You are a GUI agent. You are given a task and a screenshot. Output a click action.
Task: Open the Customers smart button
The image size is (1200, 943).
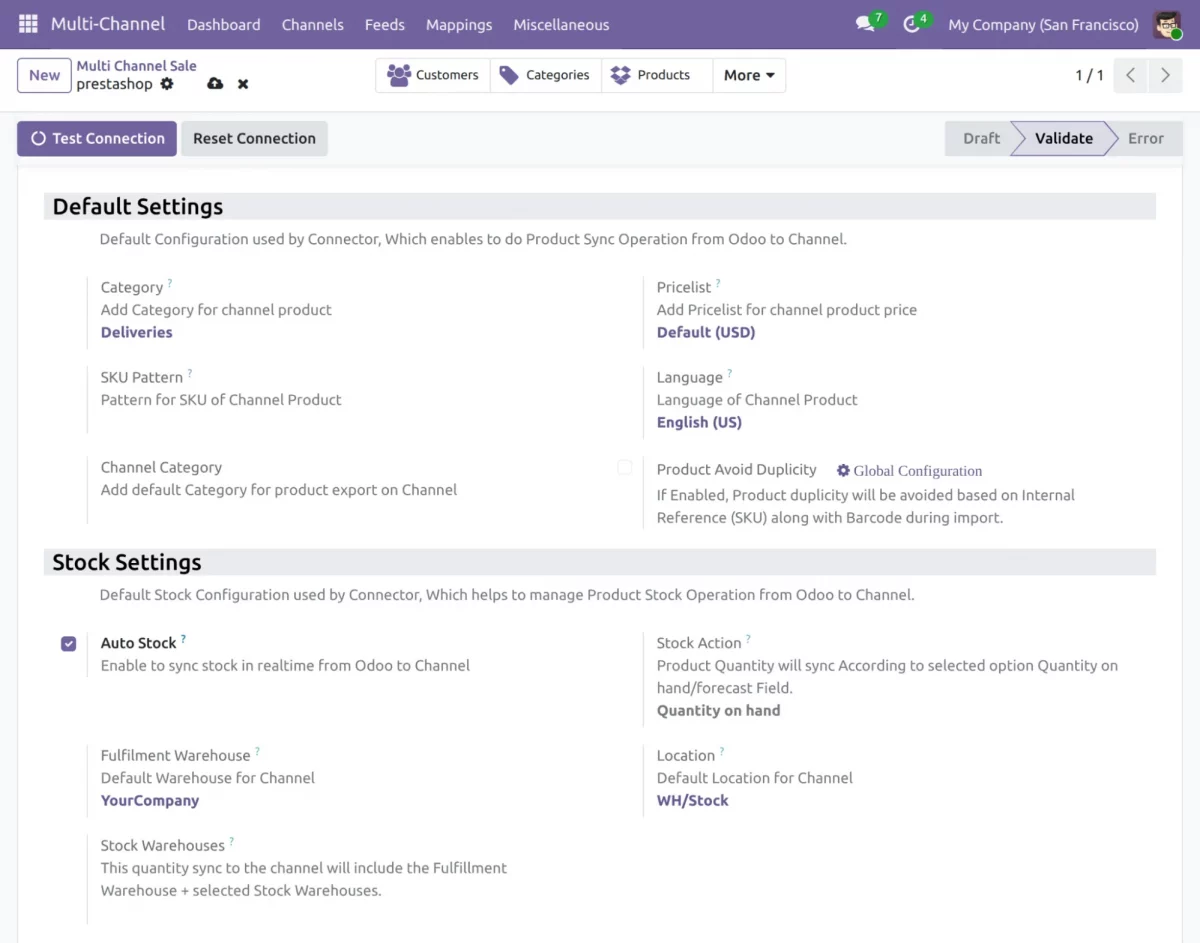pyautogui.click(x=433, y=75)
